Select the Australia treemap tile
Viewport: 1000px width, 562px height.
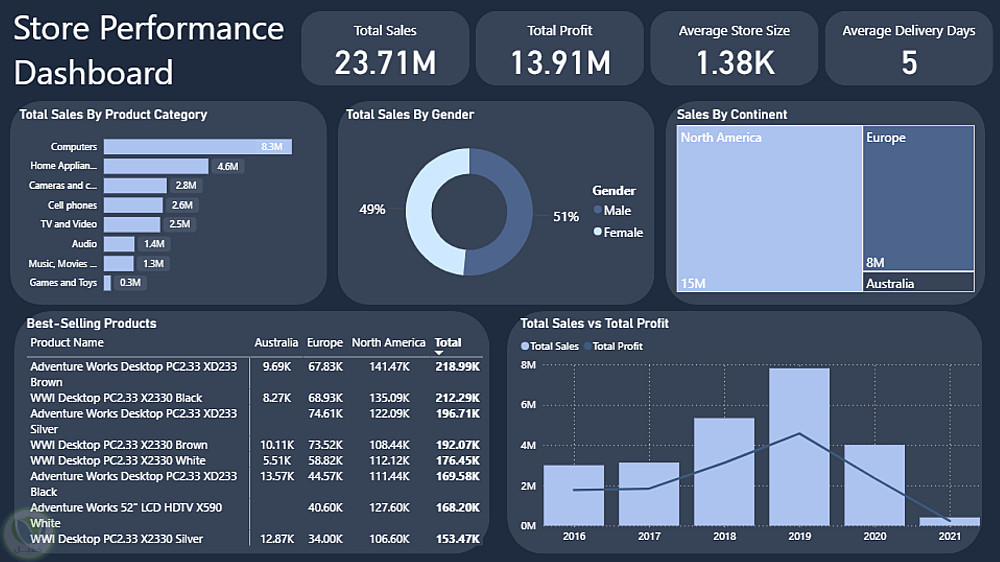(x=918, y=283)
